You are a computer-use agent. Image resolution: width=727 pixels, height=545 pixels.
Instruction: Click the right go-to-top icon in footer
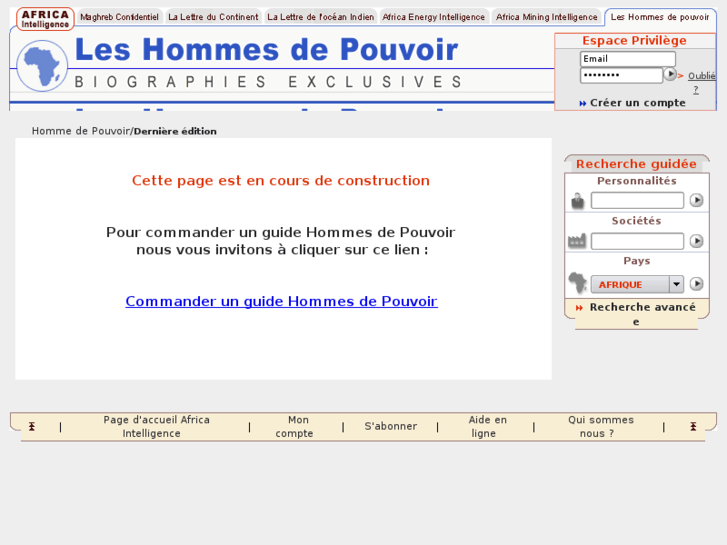[693, 426]
